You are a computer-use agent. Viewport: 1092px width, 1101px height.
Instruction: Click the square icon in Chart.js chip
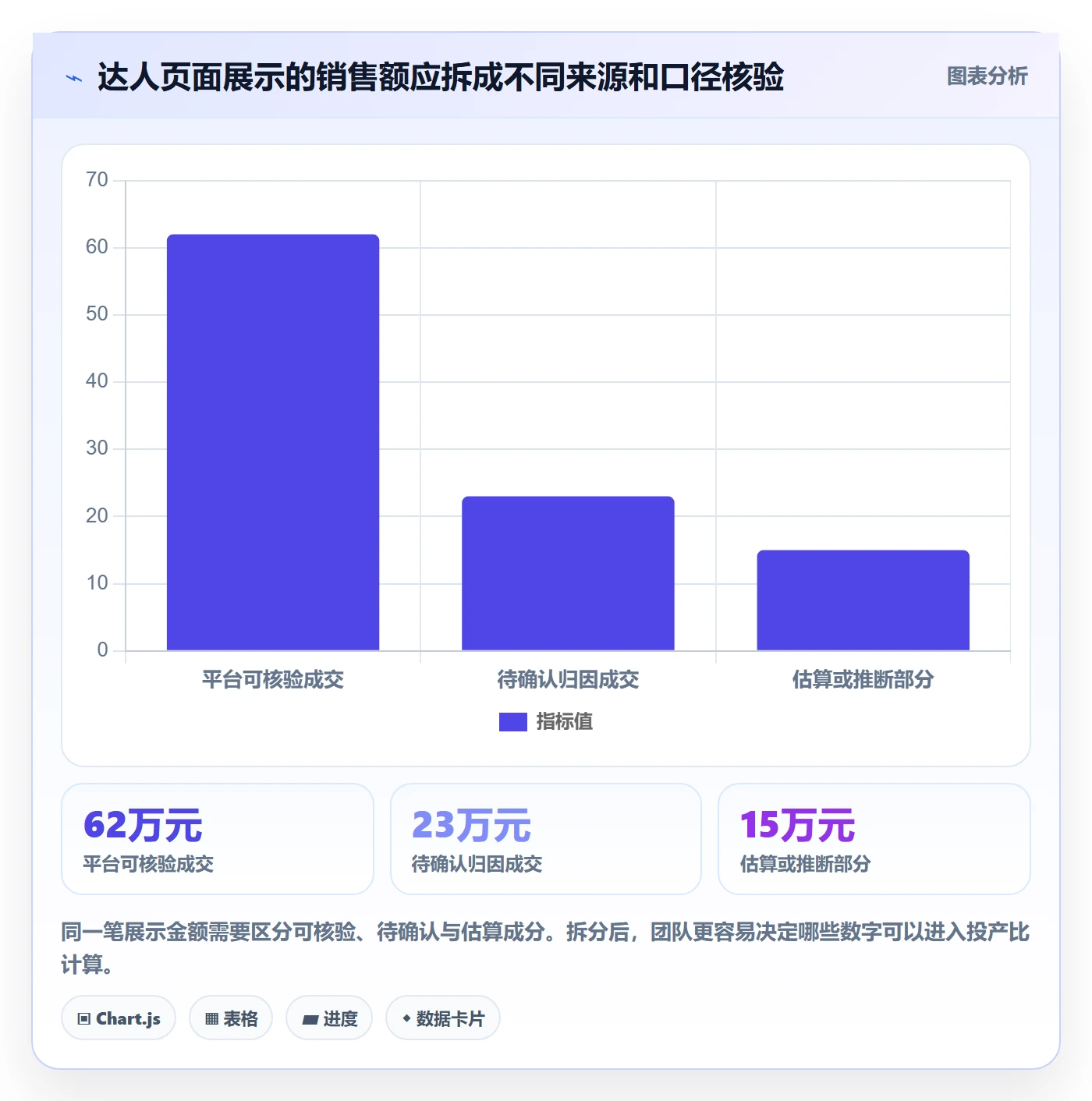pos(84,1019)
